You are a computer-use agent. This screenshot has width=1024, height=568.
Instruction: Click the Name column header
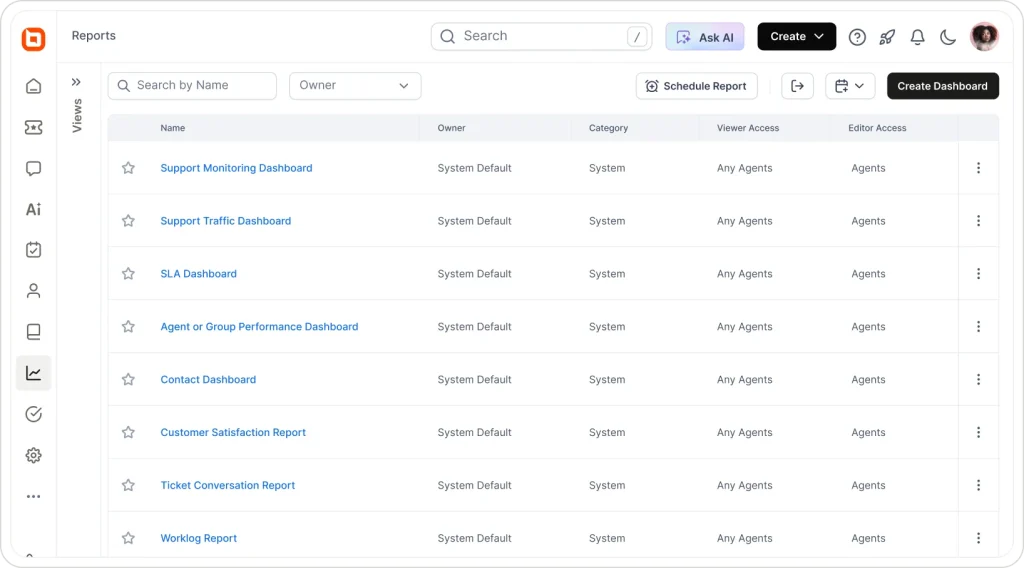172,128
